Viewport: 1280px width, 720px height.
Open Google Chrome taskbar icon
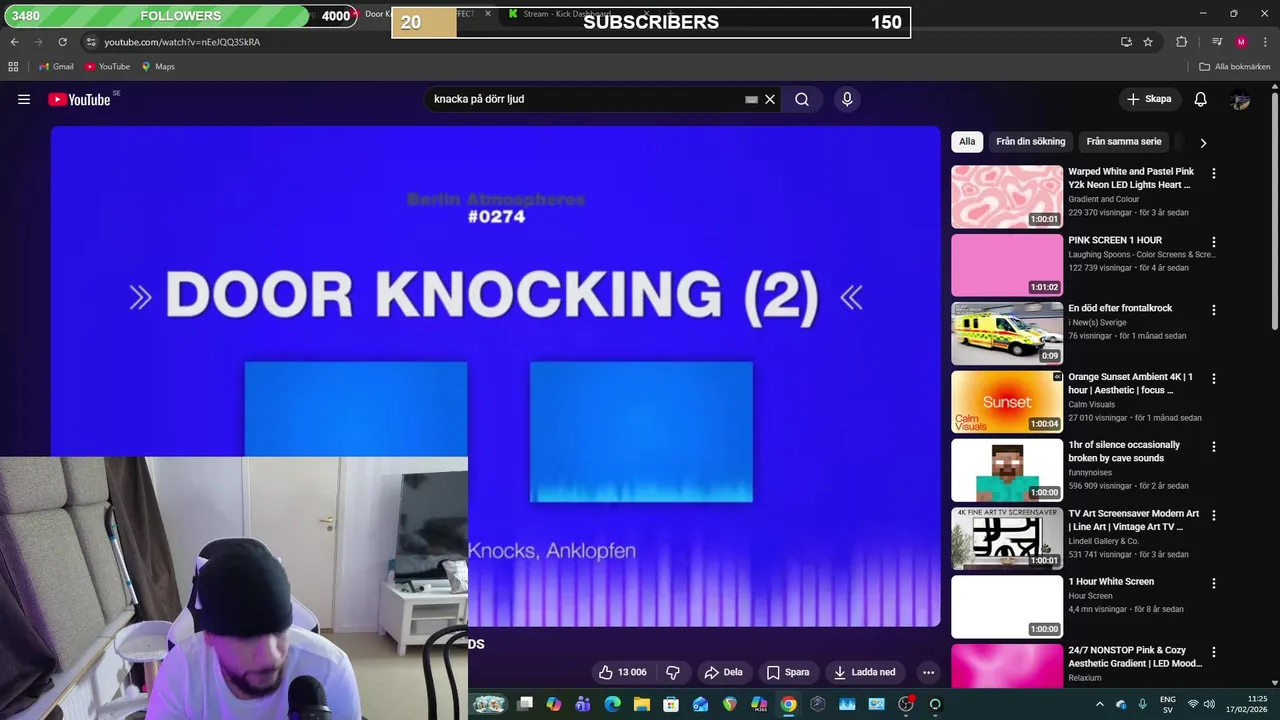point(788,704)
